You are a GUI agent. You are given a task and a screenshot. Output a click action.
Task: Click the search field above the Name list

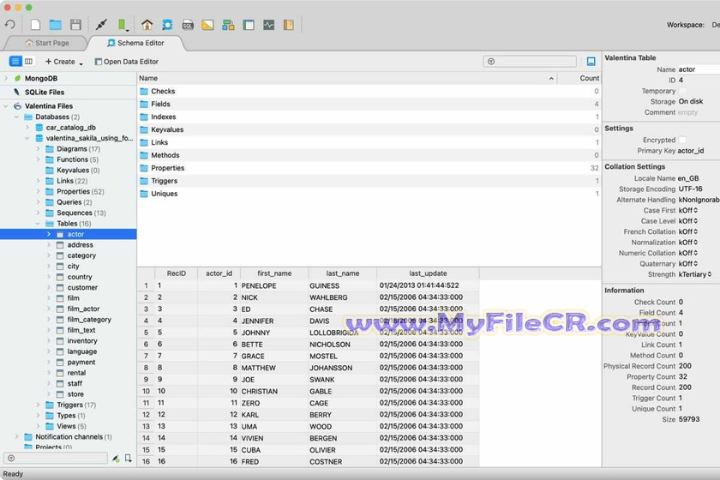529,61
